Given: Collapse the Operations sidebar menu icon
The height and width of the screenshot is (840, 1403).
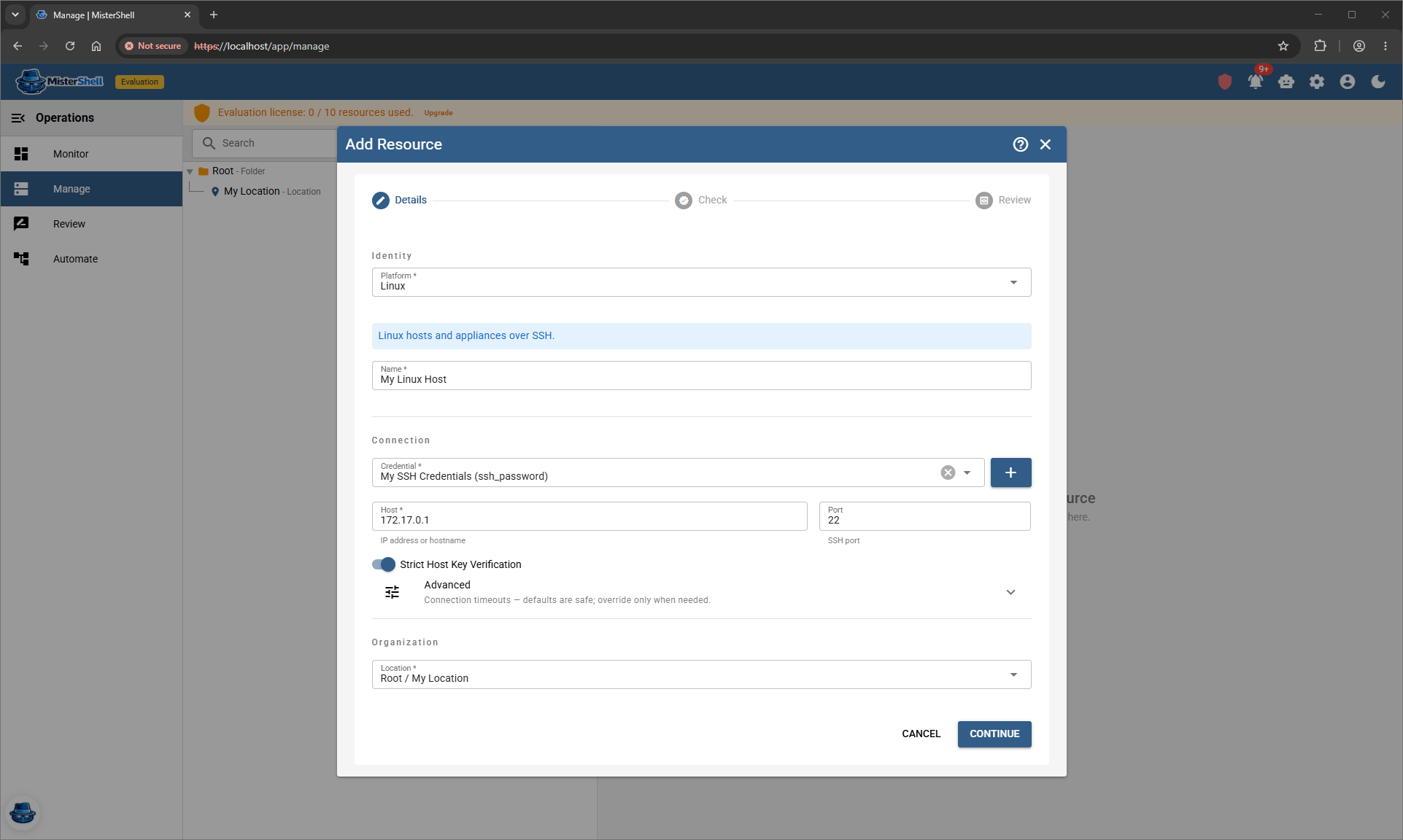Looking at the screenshot, I should point(18,118).
